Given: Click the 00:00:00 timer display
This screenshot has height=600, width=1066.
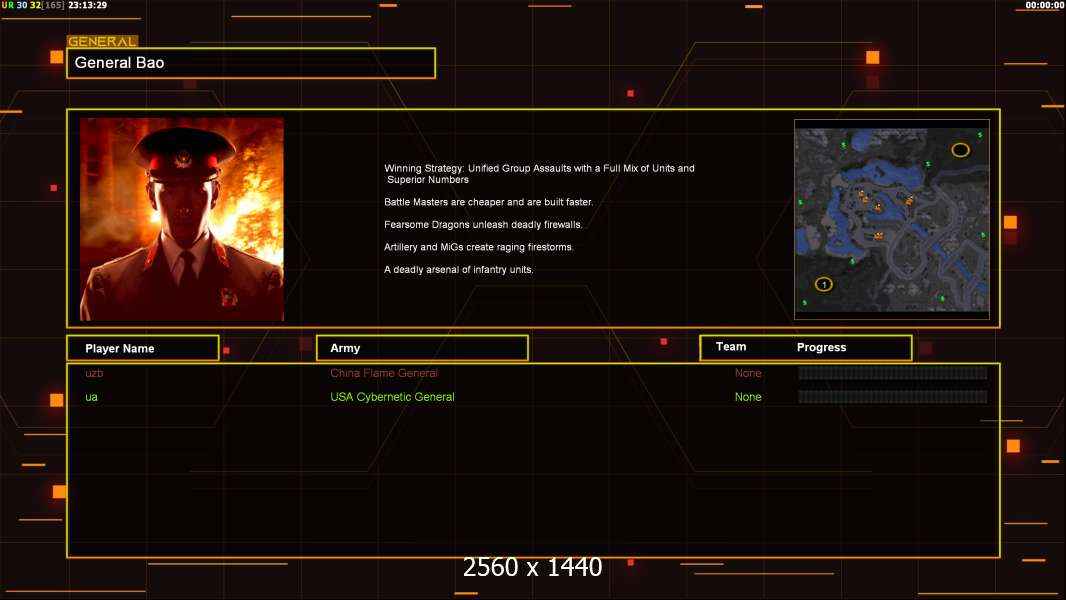Looking at the screenshot, I should (1044, 5).
